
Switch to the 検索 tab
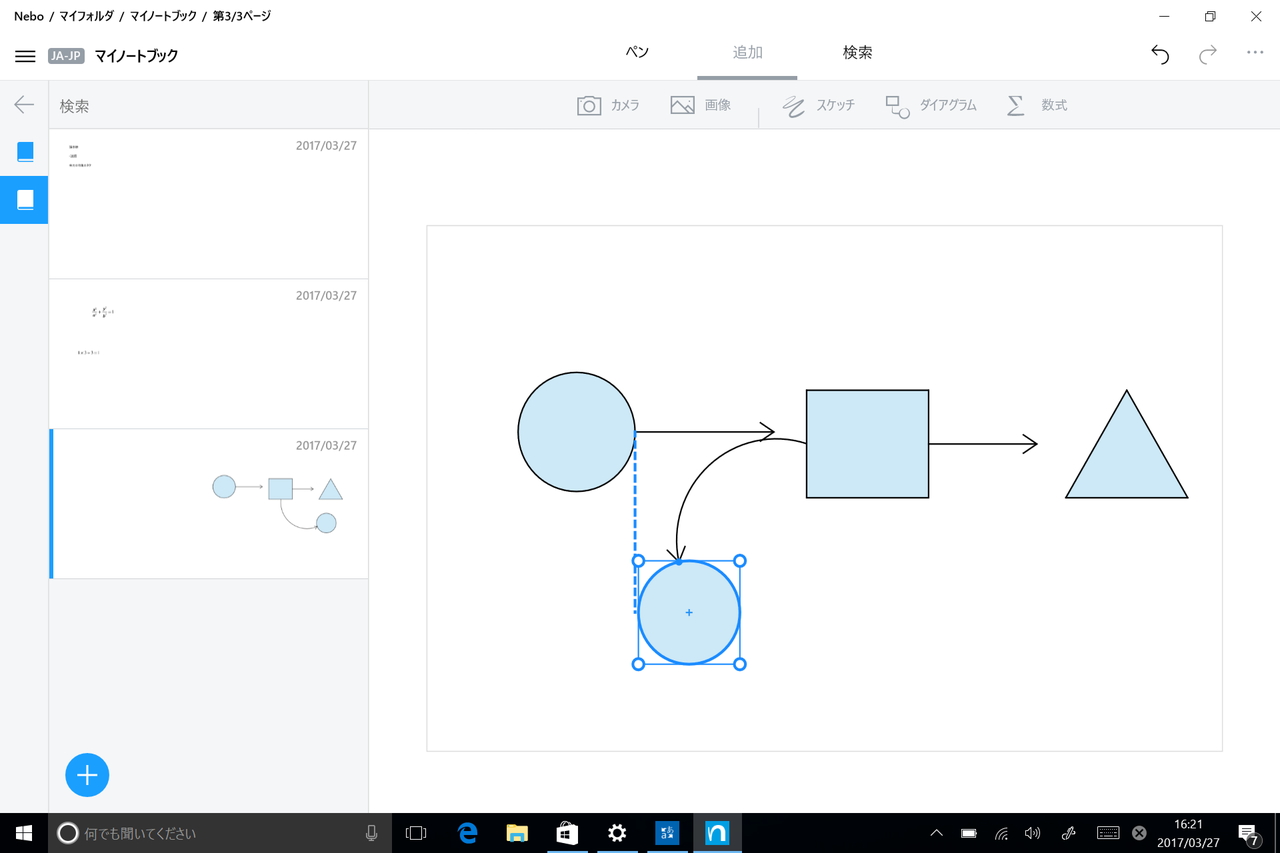(857, 52)
